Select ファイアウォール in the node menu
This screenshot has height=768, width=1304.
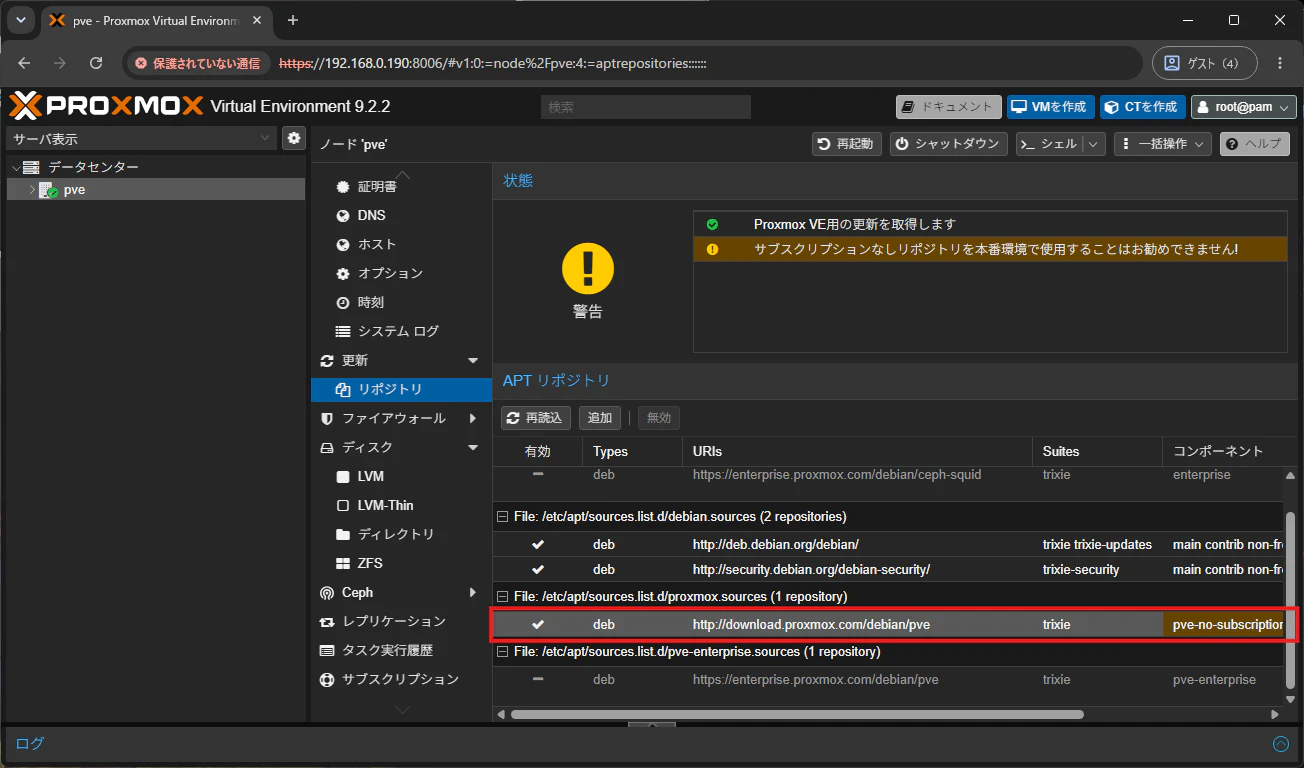coord(394,418)
